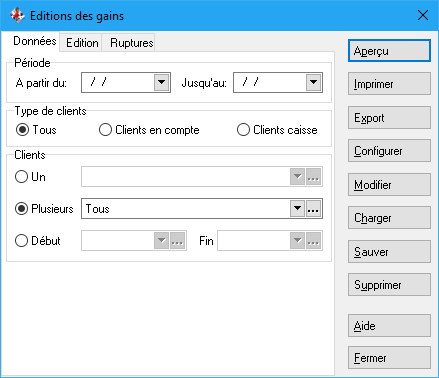The image size is (439, 378).
Task: Click the Export button
Action: tap(389, 118)
